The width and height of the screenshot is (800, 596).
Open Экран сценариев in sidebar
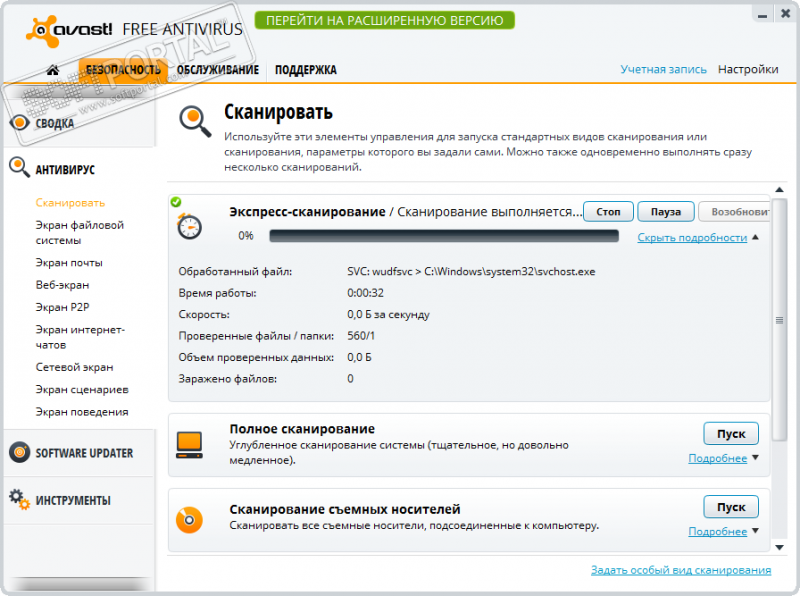coord(82,390)
